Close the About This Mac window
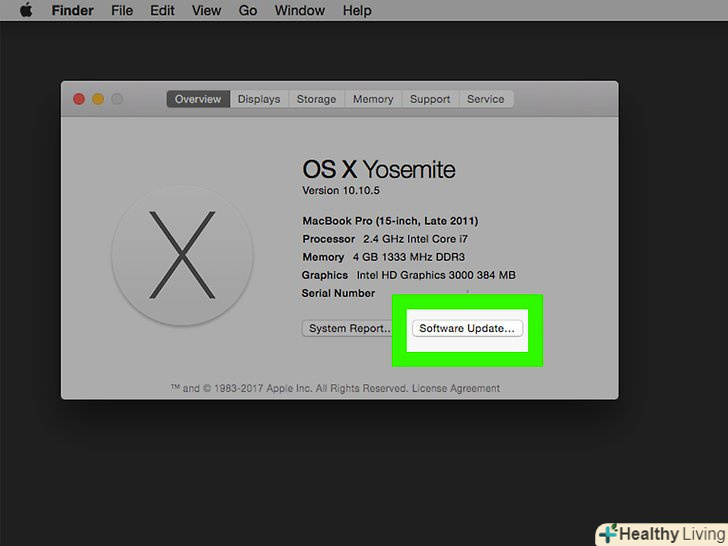 point(79,99)
